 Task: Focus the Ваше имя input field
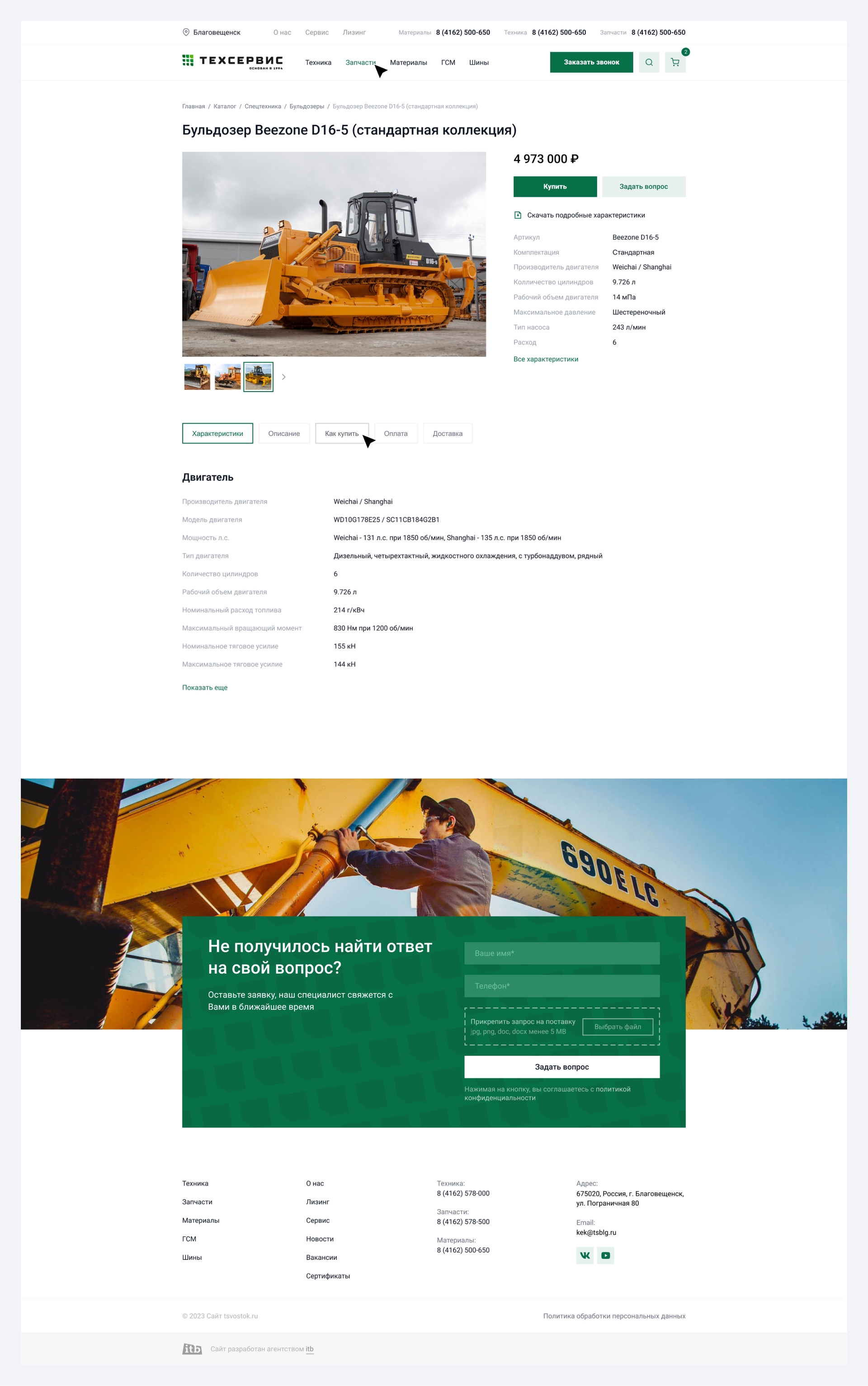(x=562, y=953)
